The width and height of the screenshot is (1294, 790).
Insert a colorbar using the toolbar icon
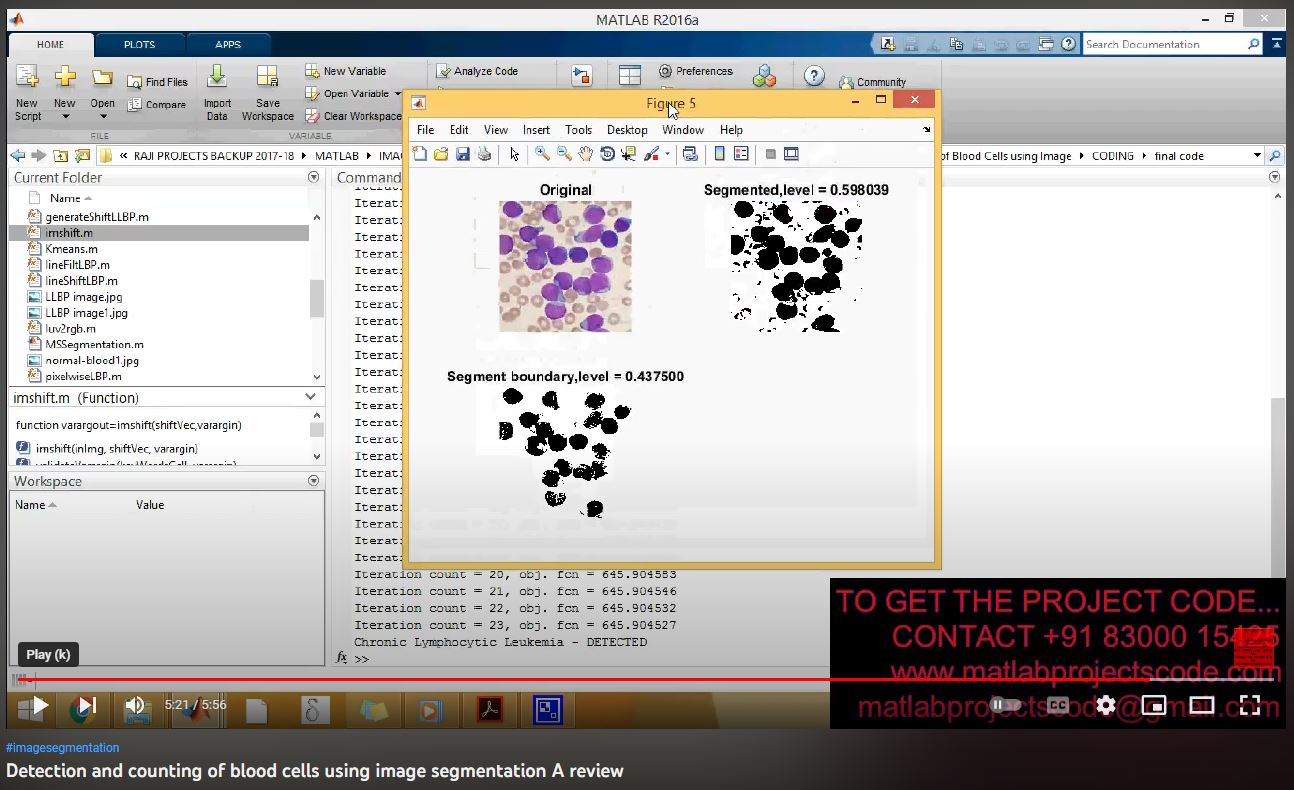tap(719, 154)
